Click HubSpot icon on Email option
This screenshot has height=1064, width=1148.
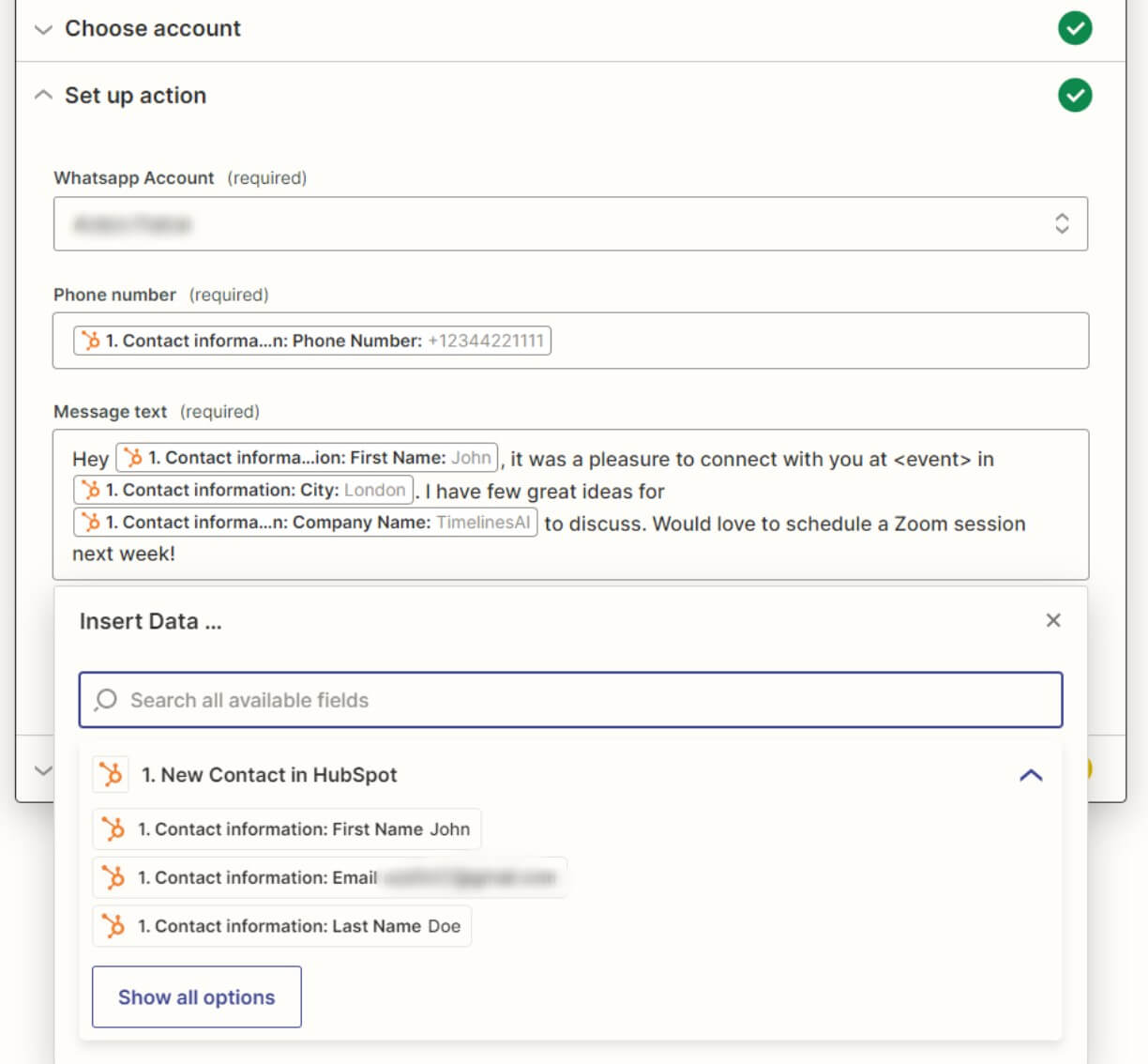(x=113, y=877)
